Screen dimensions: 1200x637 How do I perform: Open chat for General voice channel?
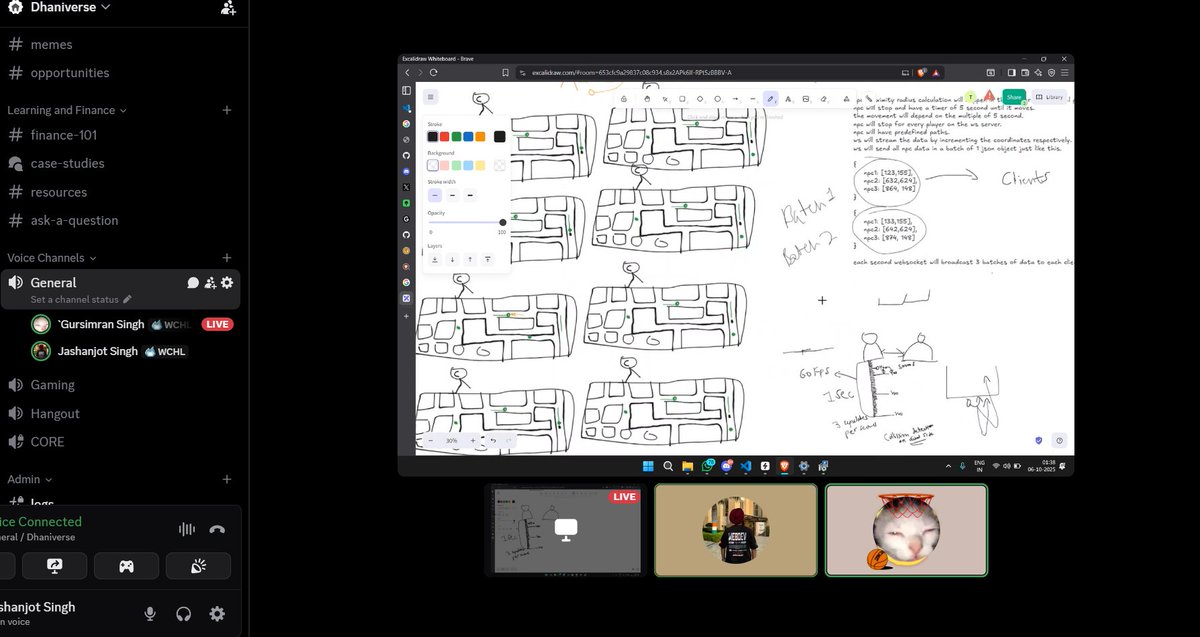coord(194,283)
